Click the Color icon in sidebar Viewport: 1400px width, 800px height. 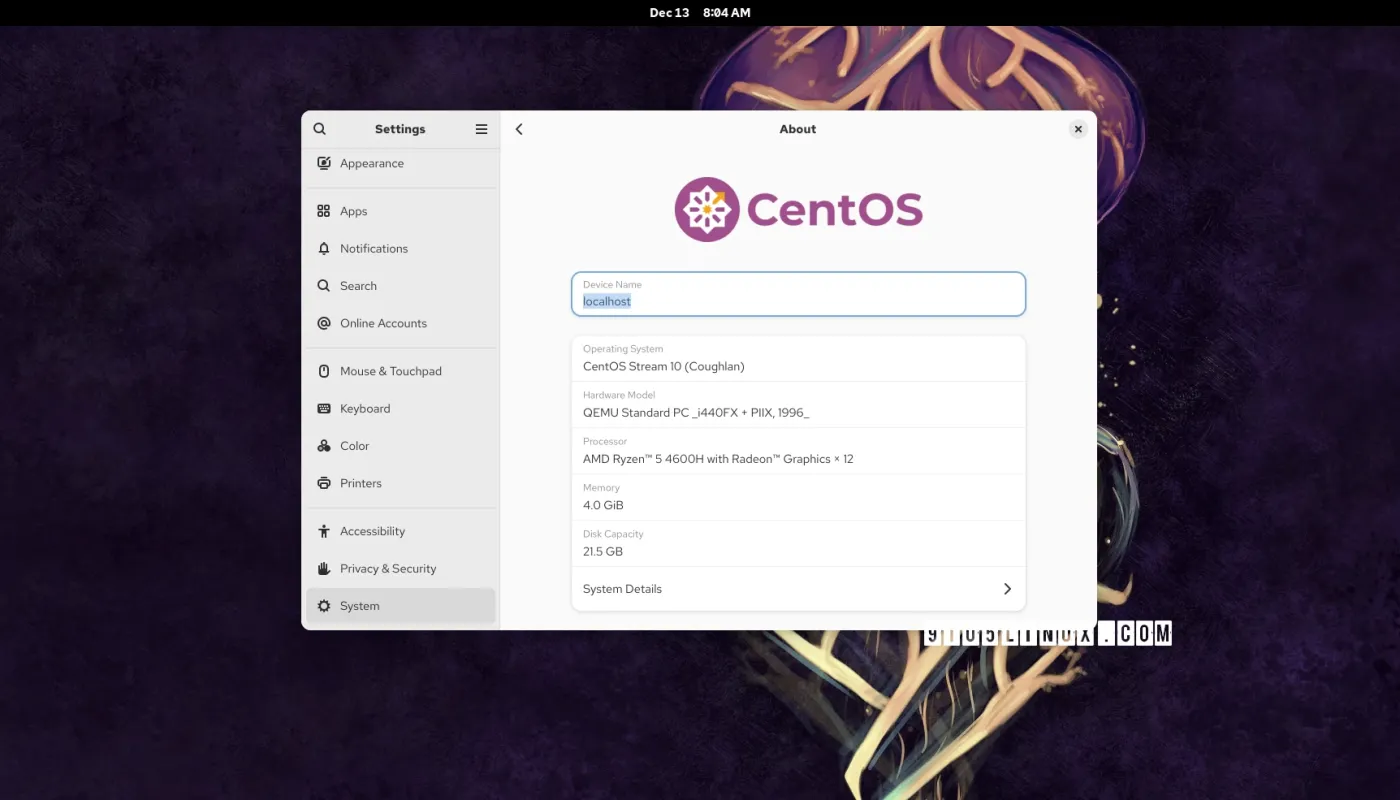tap(323, 446)
